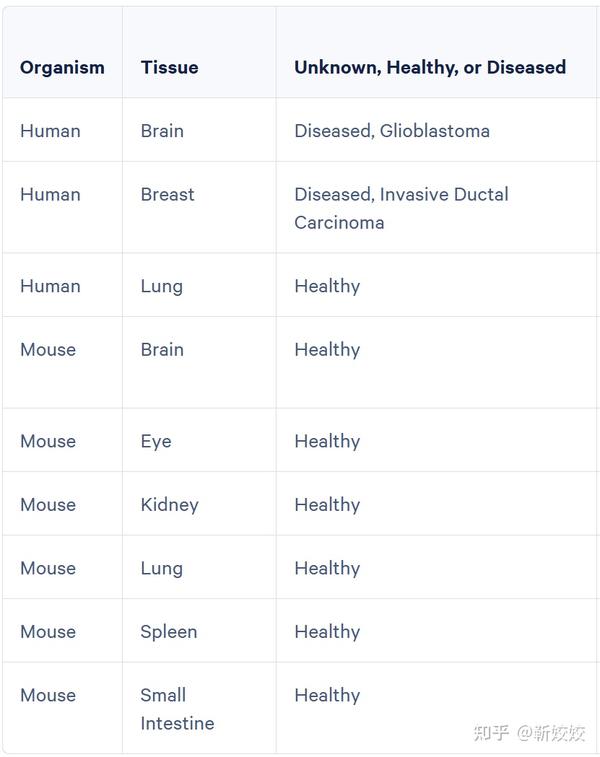
Task: Select the Kidney tissue cell
Action: click(x=169, y=505)
